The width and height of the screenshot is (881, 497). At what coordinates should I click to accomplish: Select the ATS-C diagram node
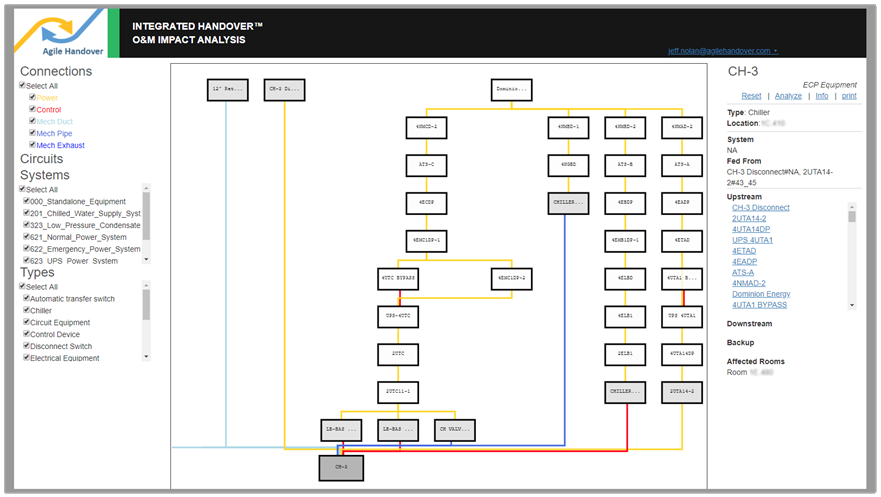tap(426, 165)
